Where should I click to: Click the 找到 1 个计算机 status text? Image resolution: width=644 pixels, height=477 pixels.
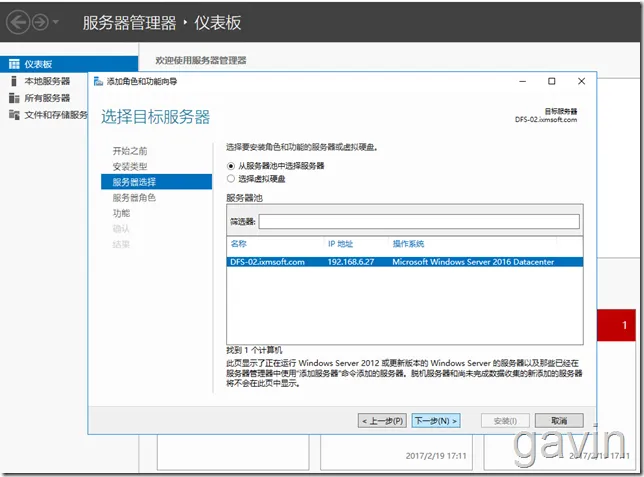(x=254, y=350)
